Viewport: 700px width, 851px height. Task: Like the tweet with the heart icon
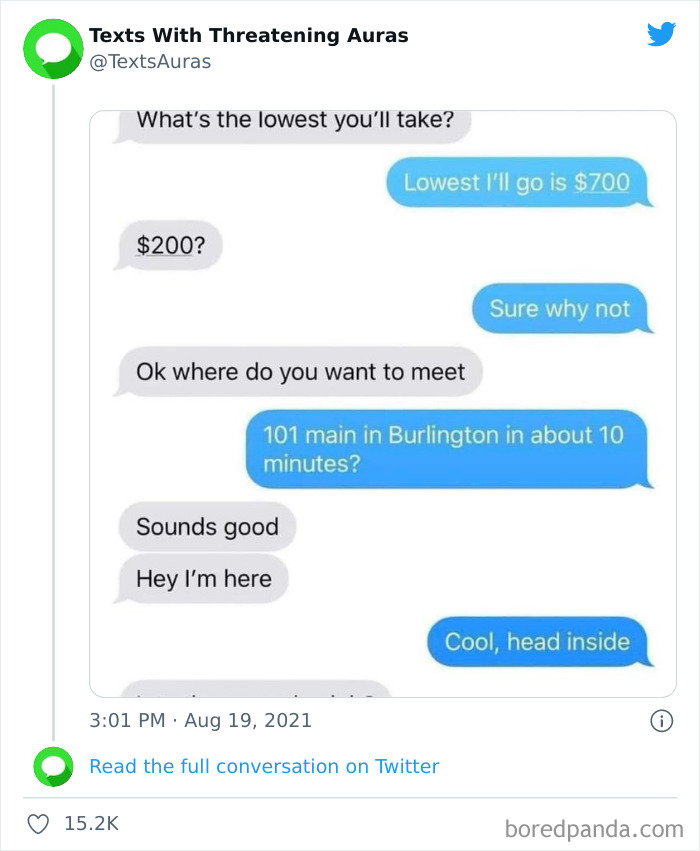[39, 823]
